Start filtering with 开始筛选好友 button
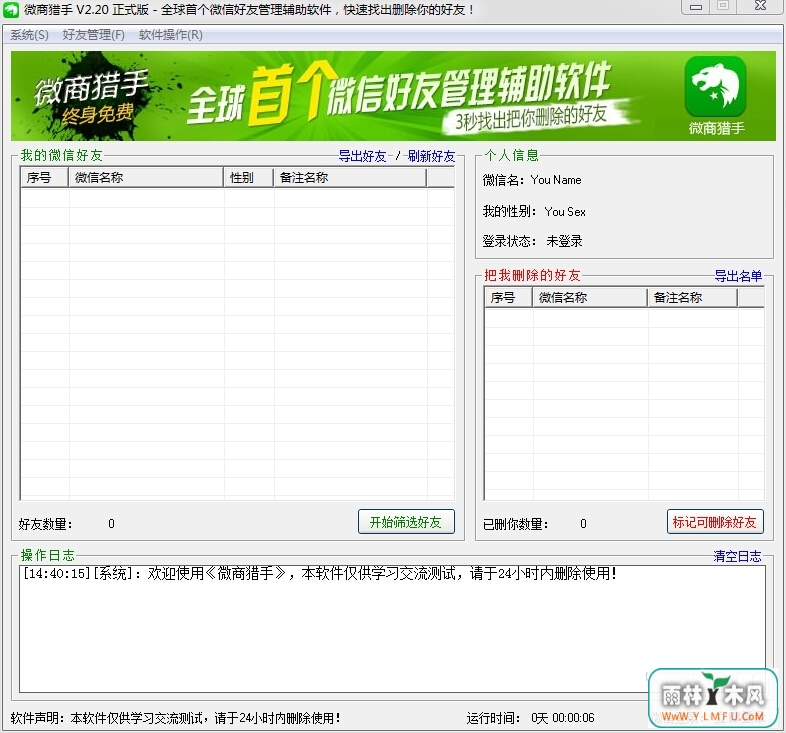This screenshot has width=786, height=733. (406, 522)
